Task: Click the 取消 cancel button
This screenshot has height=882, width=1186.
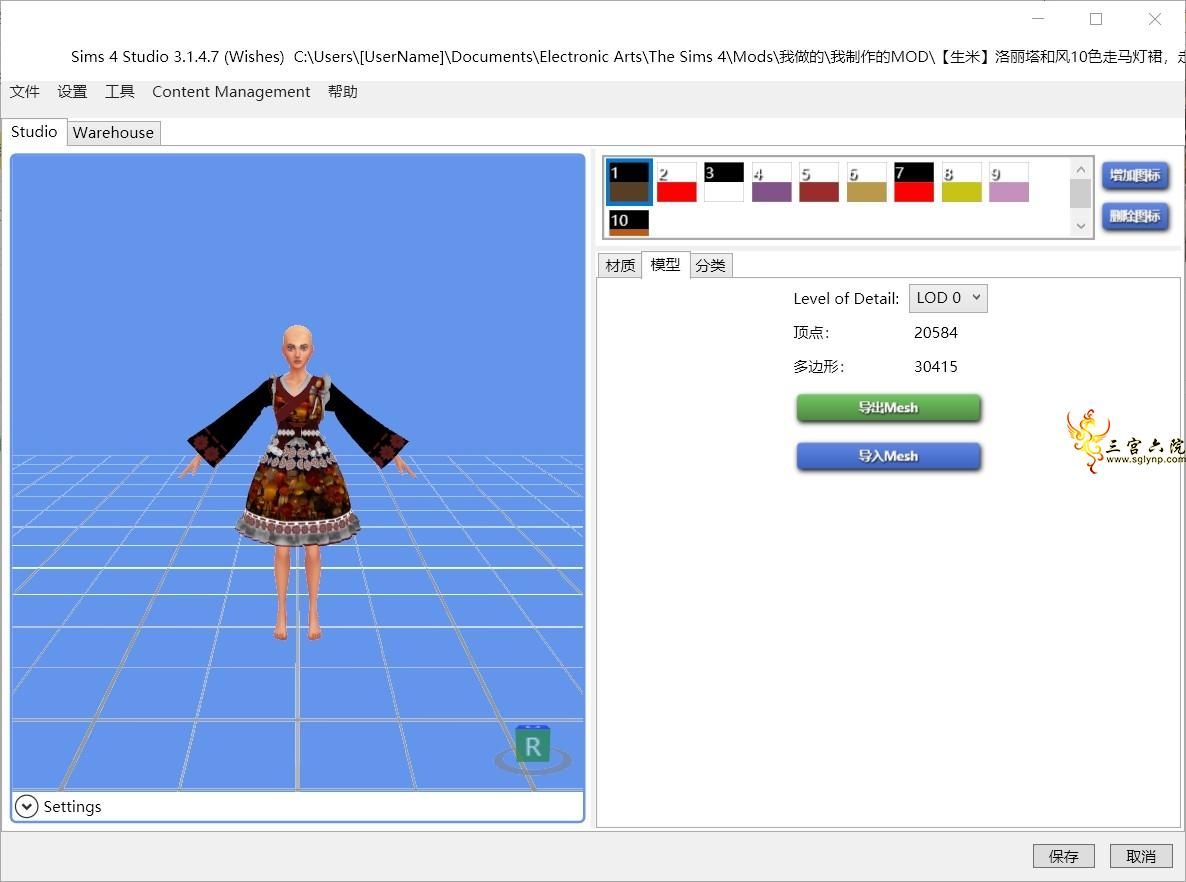Action: [1141, 856]
